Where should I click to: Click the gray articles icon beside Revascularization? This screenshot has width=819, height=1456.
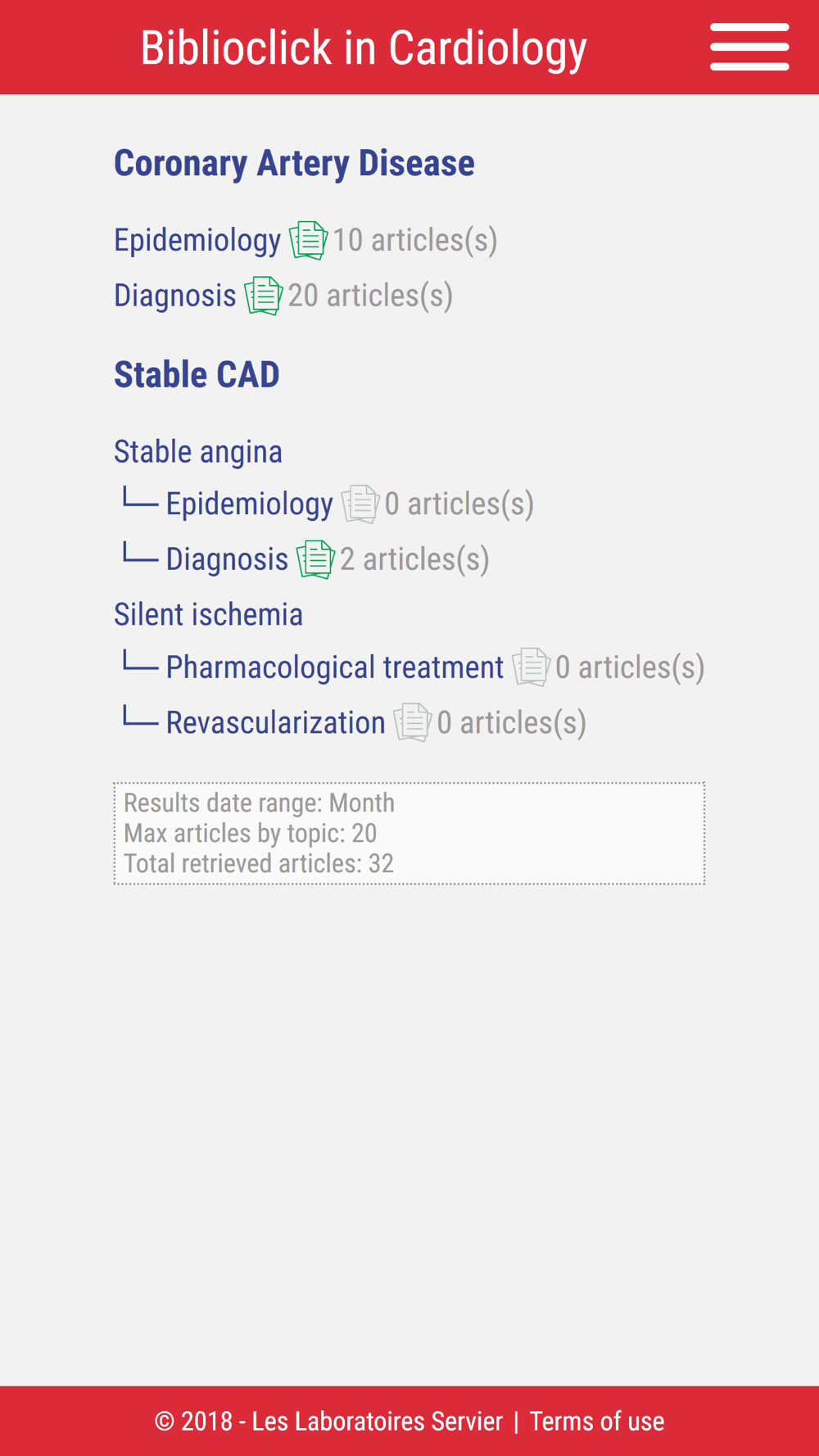tap(413, 722)
